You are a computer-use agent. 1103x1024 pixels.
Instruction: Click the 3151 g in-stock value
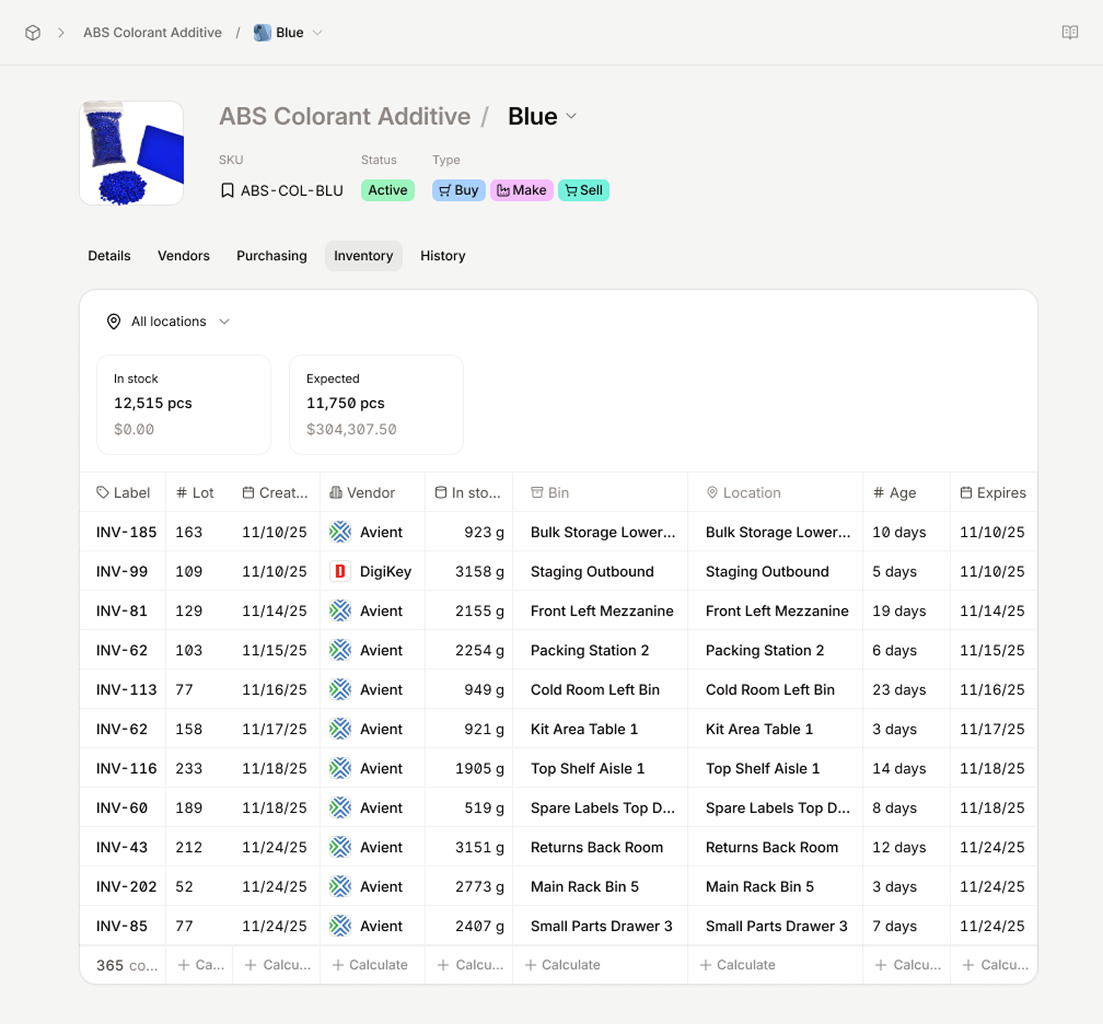(x=479, y=847)
